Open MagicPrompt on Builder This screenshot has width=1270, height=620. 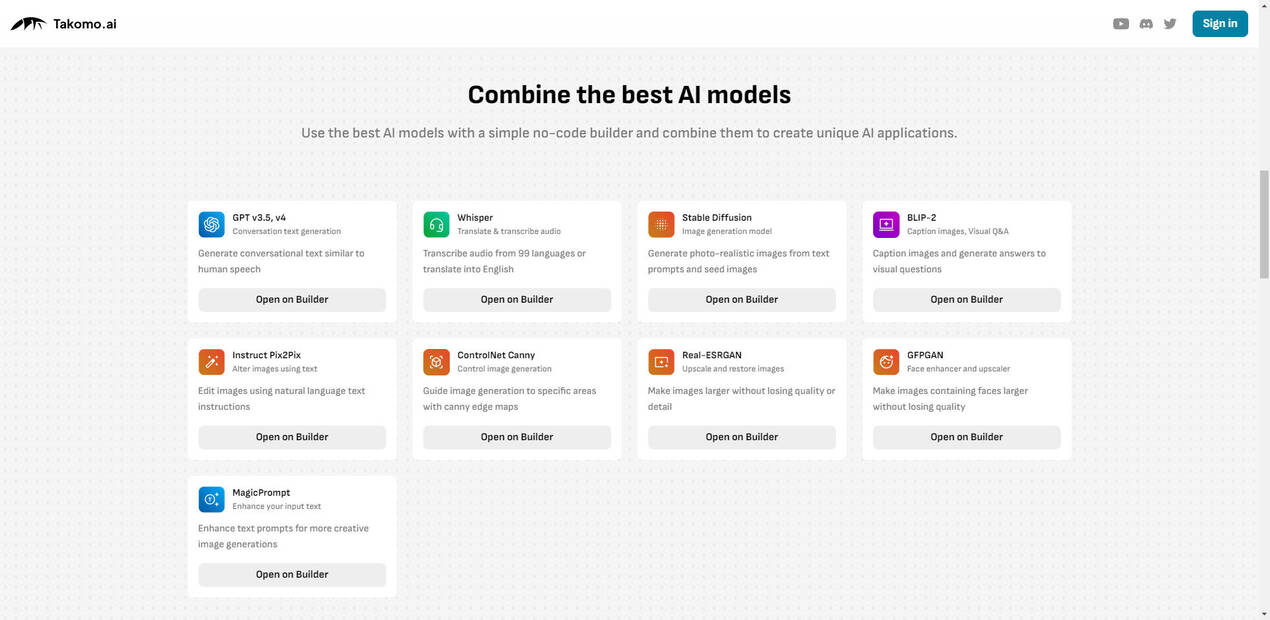click(x=292, y=574)
